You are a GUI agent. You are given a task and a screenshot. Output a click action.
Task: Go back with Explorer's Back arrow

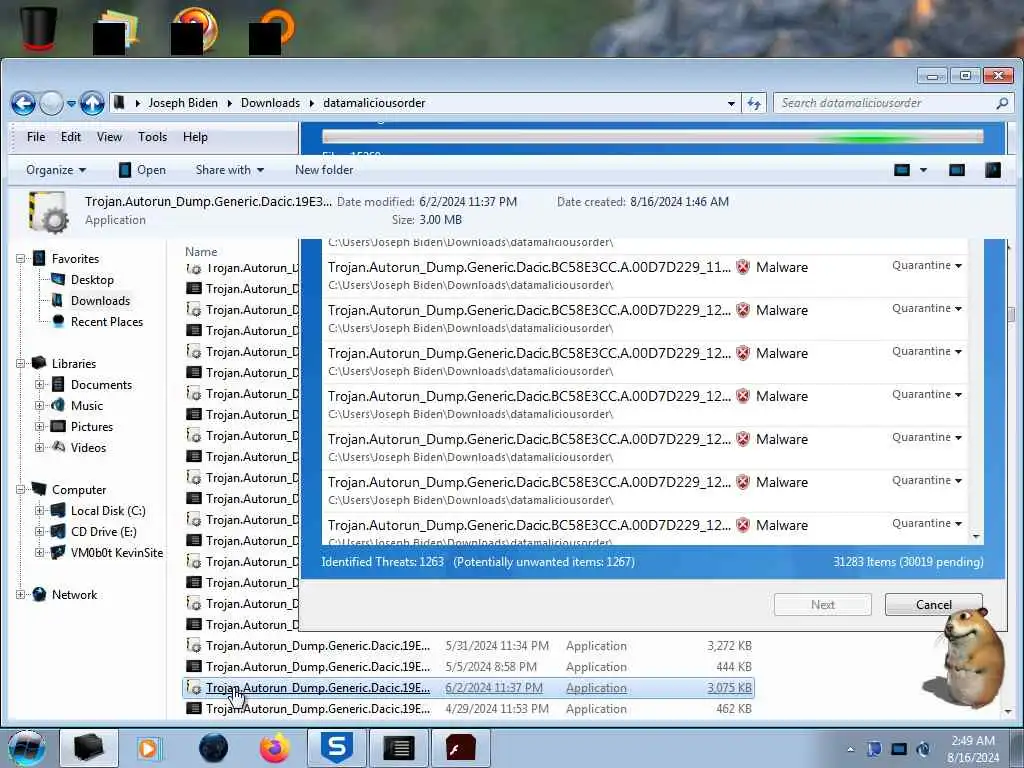[24, 103]
